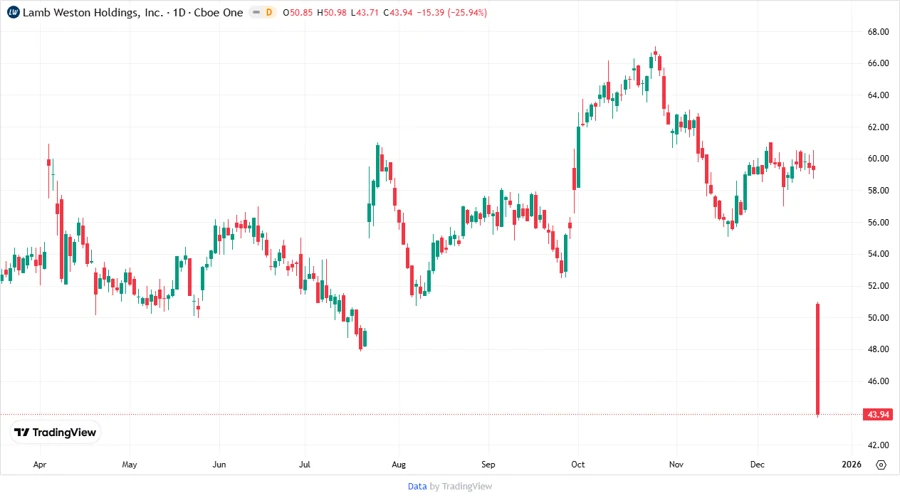900x498 pixels.
Task: Click the 64.00 price axis label
Action: click(x=878, y=95)
